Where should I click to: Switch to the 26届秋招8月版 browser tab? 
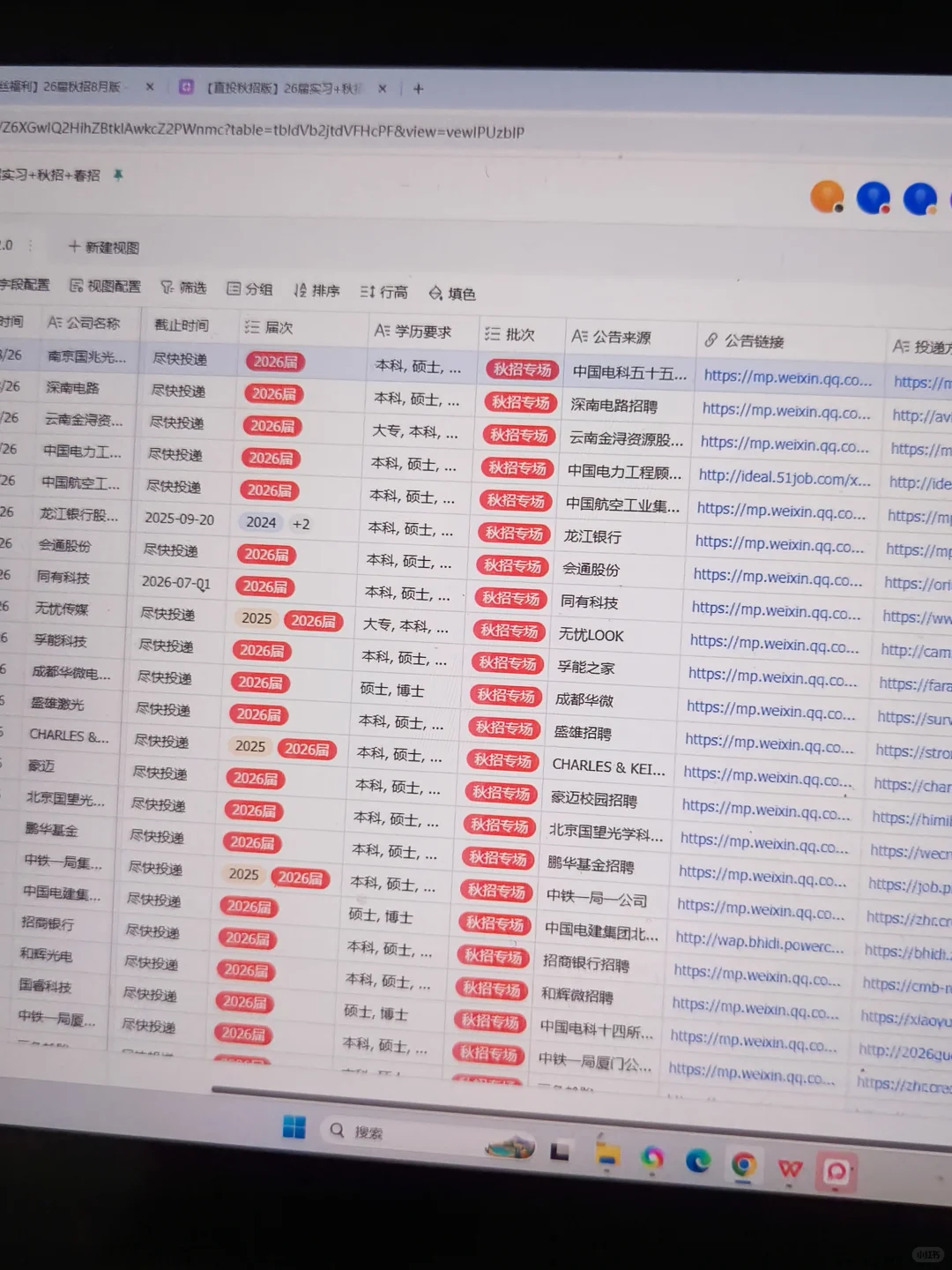click(x=62, y=86)
